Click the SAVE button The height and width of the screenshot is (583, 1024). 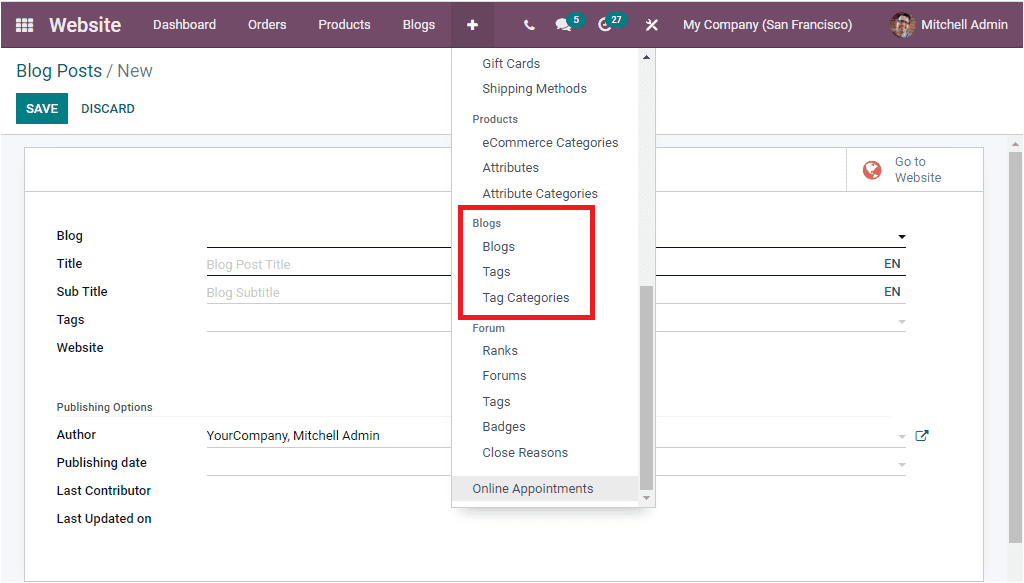pyautogui.click(x=41, y=108)
